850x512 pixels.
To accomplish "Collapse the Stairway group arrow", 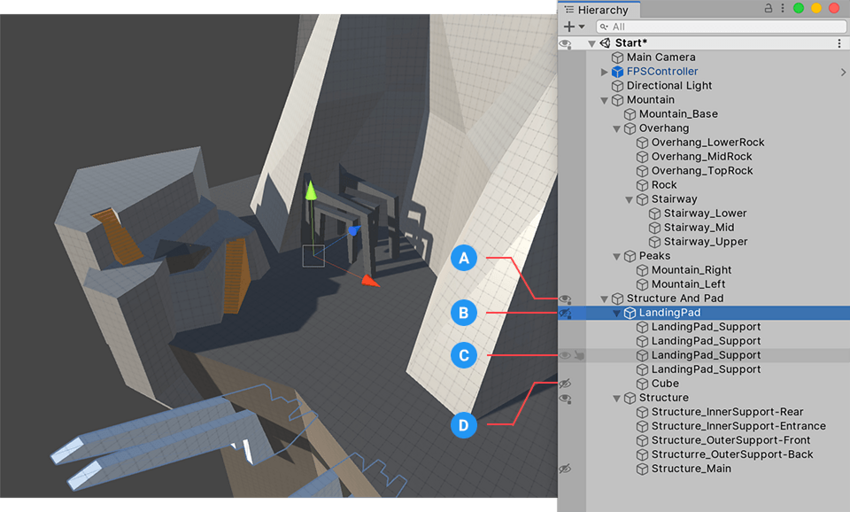I will click(629, 199).
